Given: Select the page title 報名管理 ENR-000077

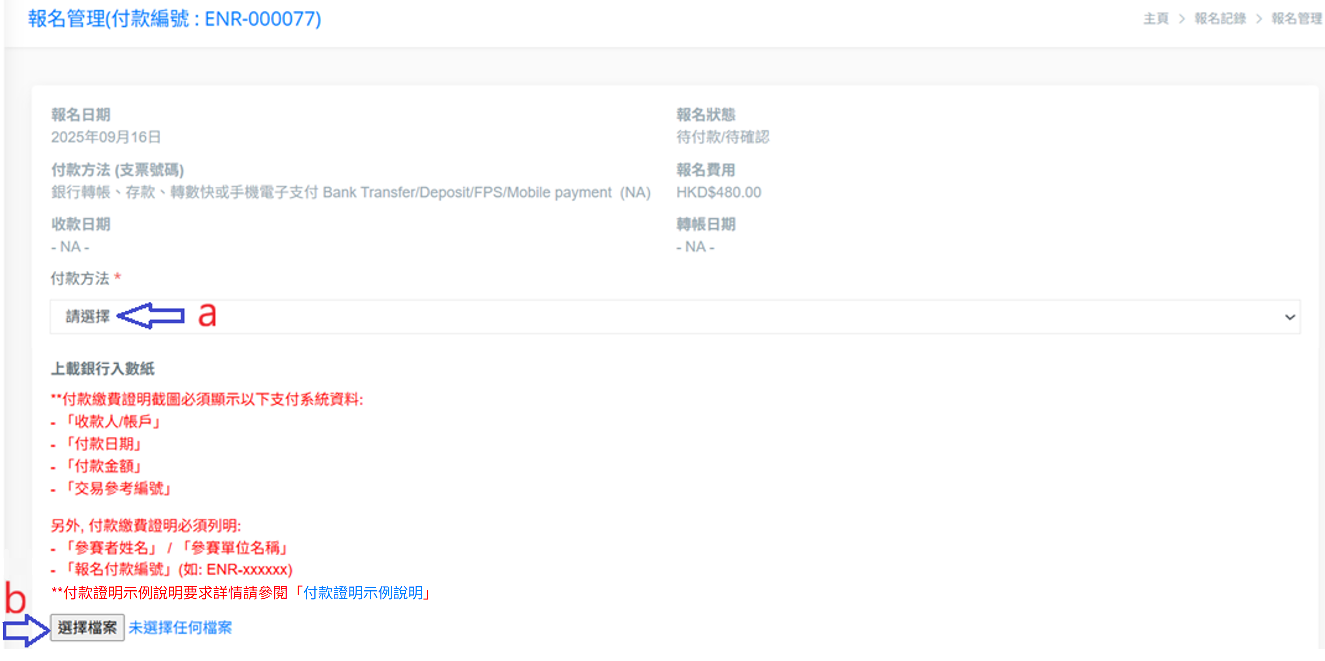Looking at the screenshot, I should point(175,19).
